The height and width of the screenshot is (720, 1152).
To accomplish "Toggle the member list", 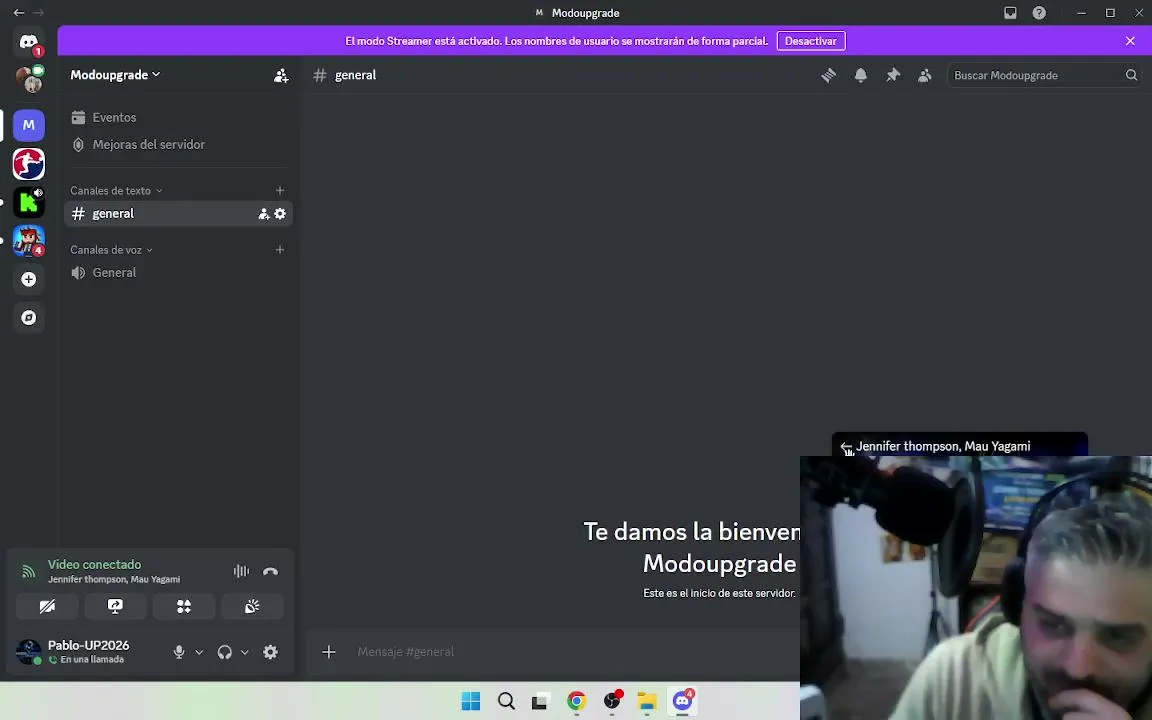I will 925,75.
